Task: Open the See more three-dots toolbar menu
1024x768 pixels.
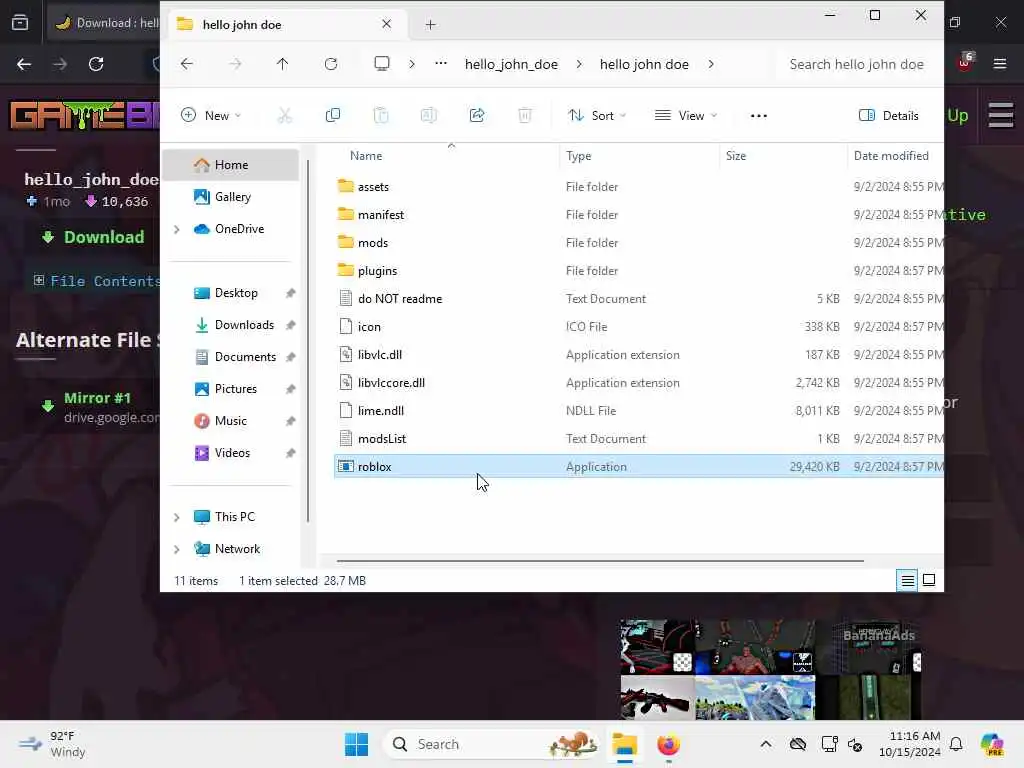Action: [759, 116]
